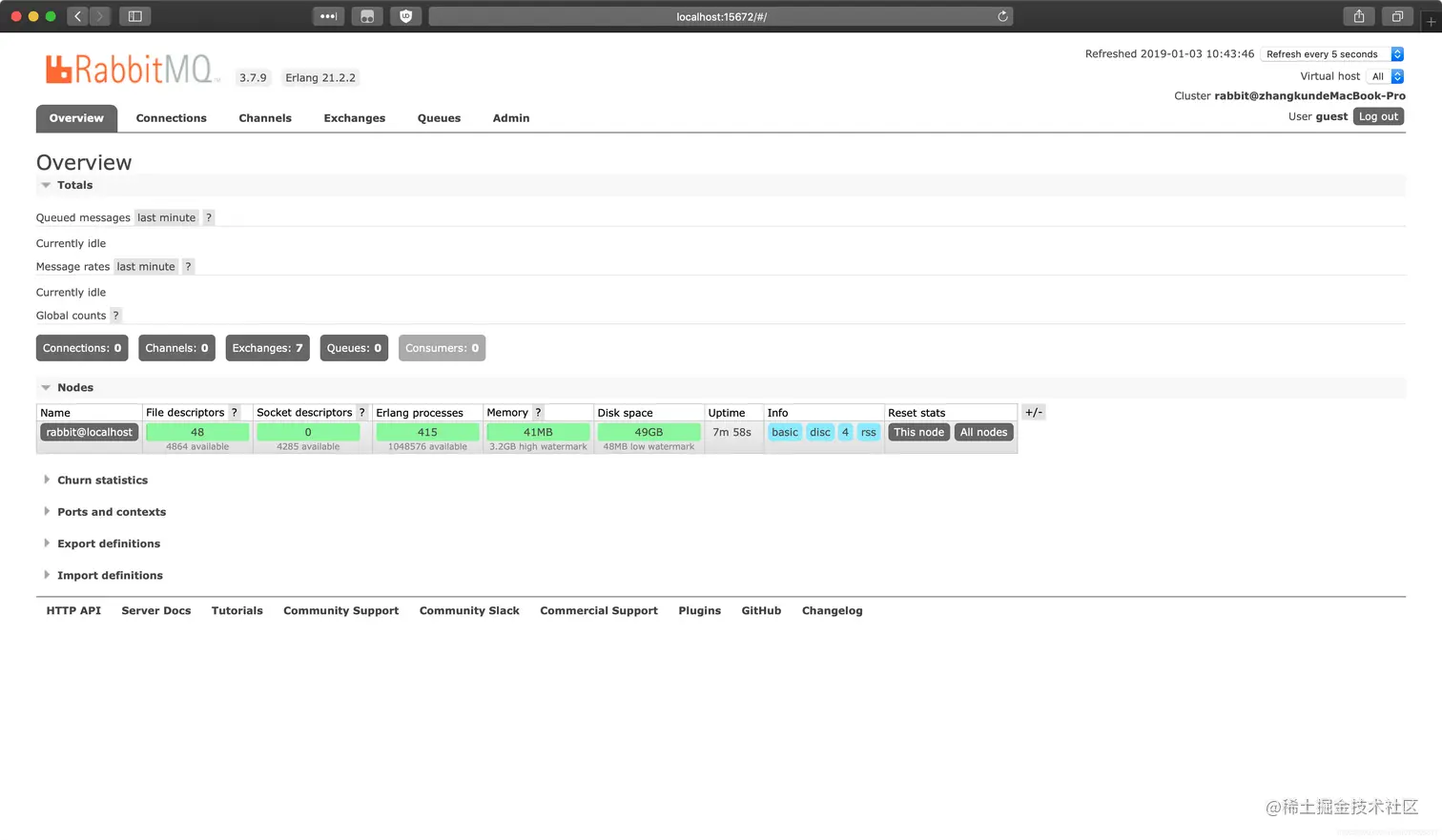
Task: Open the rabbit@localhost node link
Action: click(x=90, y=433)
